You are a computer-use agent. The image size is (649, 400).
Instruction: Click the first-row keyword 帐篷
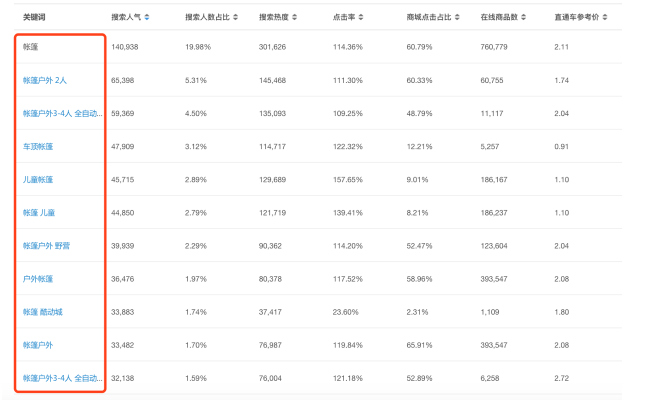[x=31, y=46]
